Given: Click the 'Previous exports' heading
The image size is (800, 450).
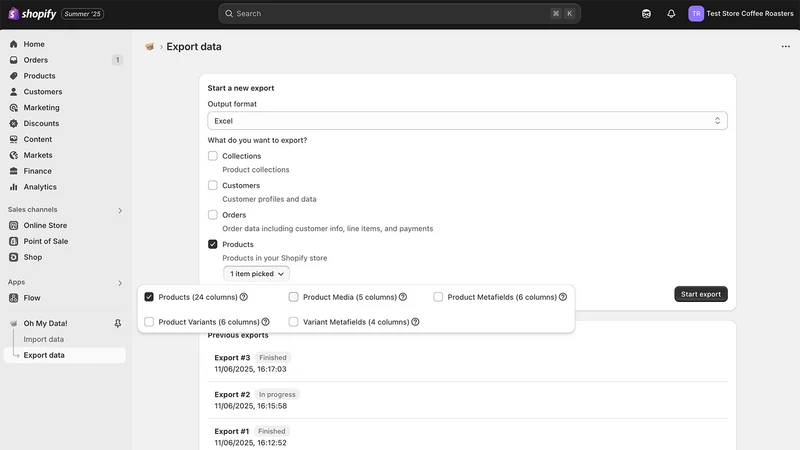Looking at the screenshot, I should pyautogui.click(x=238, y=335).
